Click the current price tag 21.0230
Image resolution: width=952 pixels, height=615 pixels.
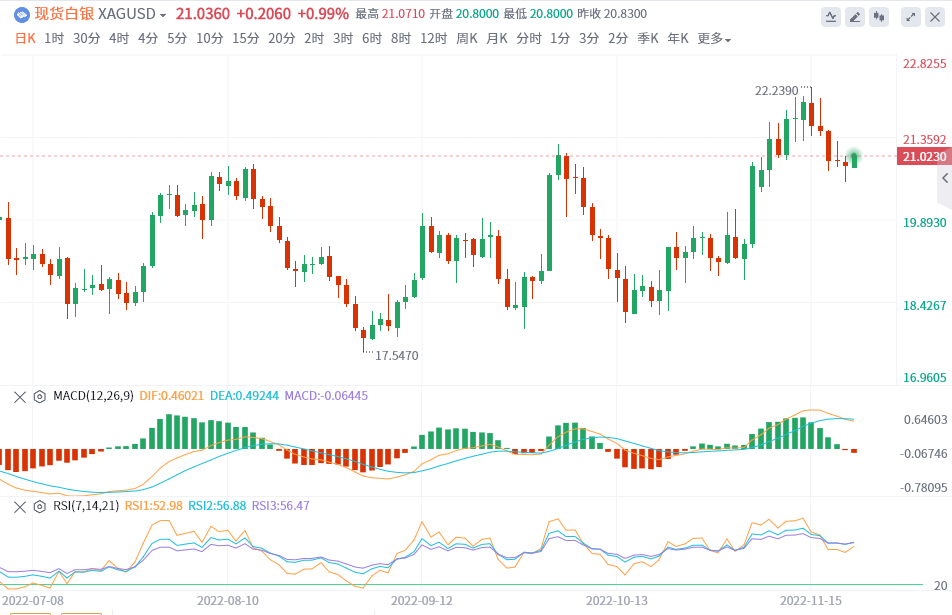tap(924, 157)
